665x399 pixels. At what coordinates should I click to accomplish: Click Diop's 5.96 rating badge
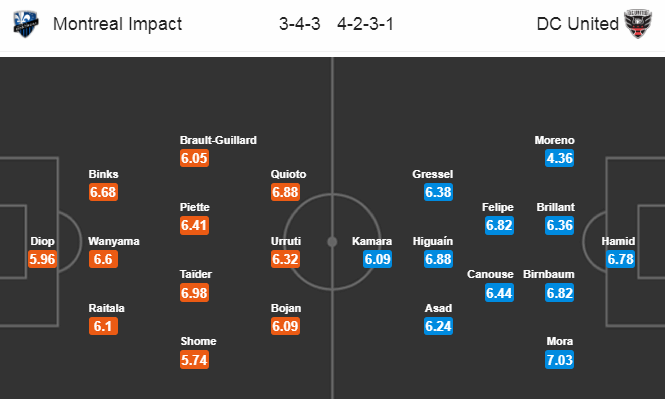tap(42, 259)
